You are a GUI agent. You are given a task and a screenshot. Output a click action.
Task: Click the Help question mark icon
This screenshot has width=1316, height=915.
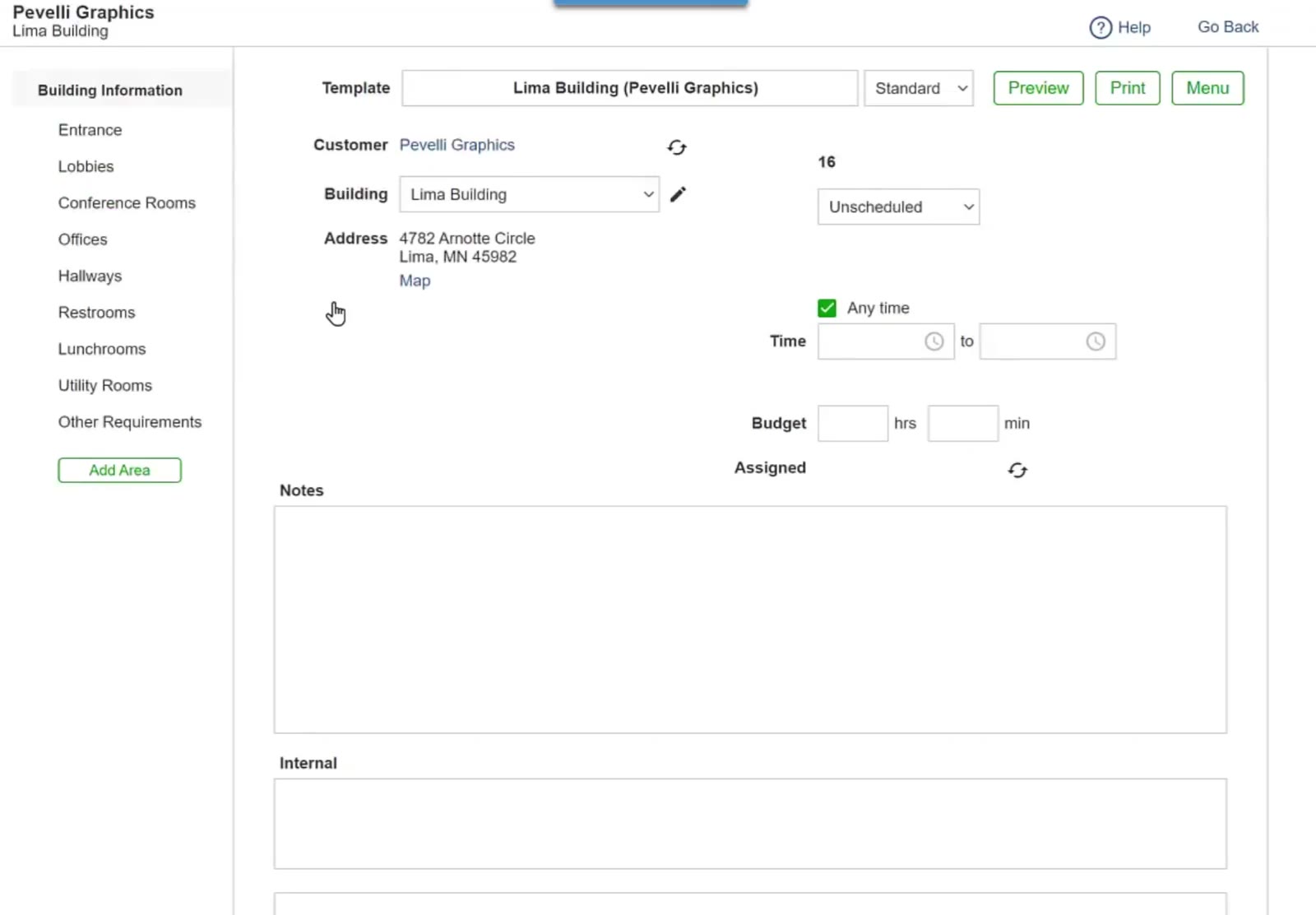tap(1101, 28)
